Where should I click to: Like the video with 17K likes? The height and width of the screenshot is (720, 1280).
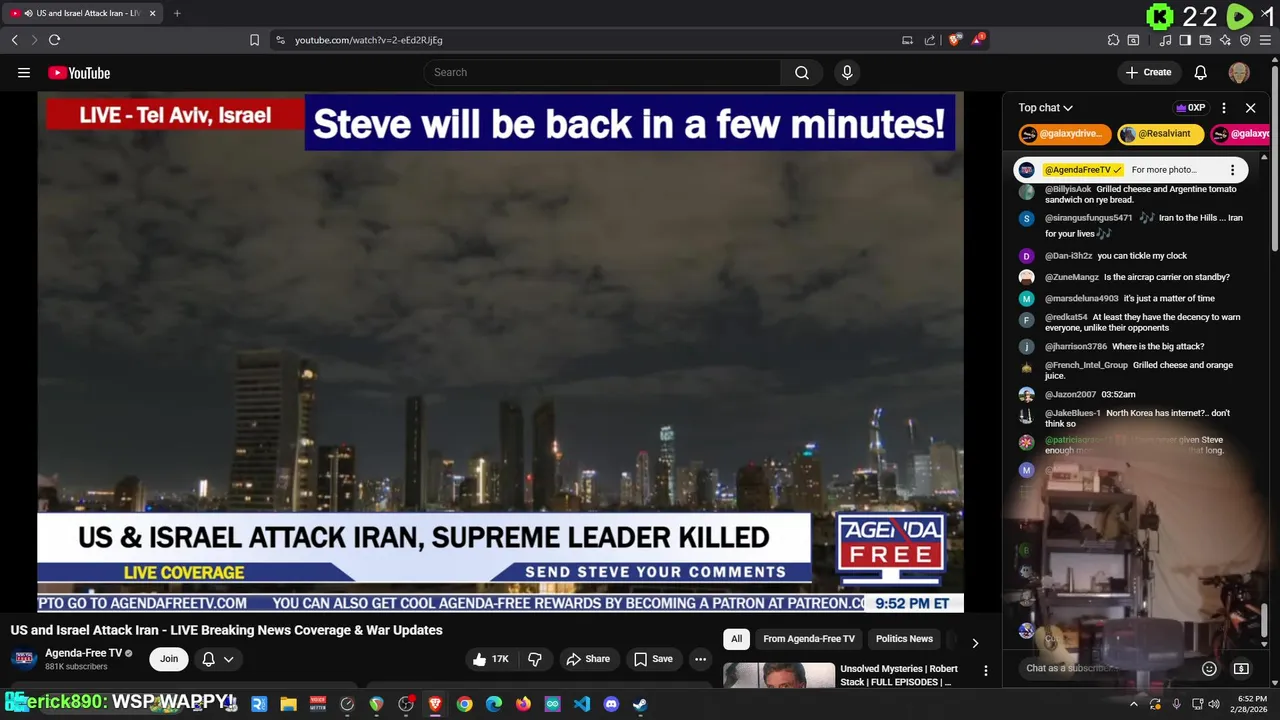pyautogui.click(x=492, y=659)
